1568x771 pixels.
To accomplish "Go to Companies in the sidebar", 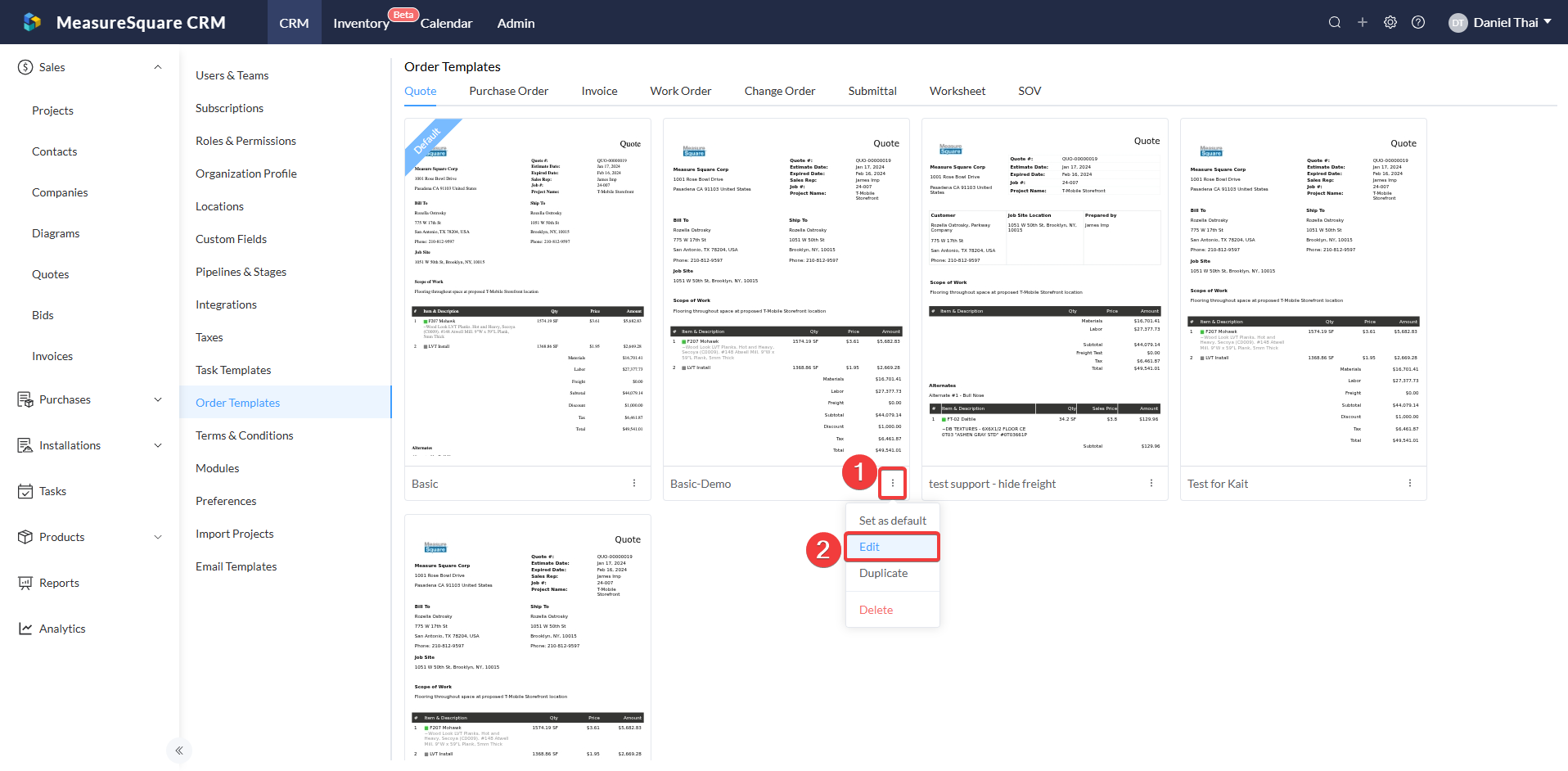I will click(60, 192).
